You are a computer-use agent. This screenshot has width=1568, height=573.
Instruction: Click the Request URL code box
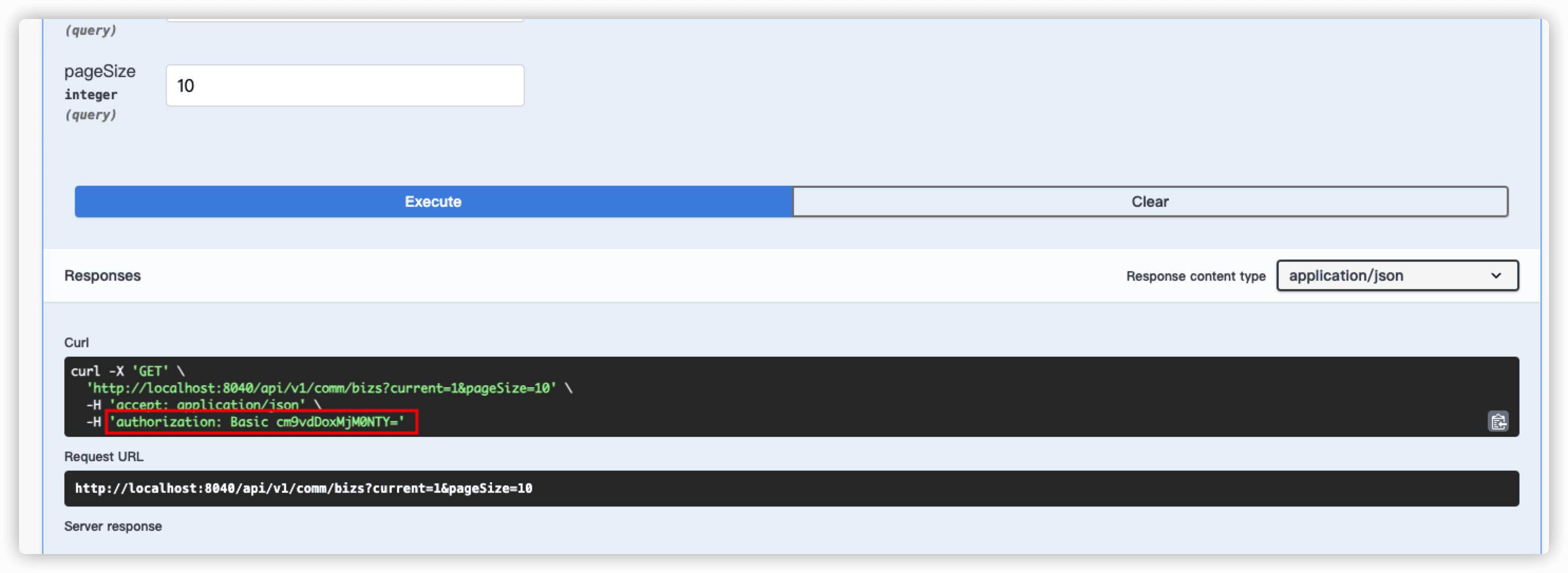791,489
